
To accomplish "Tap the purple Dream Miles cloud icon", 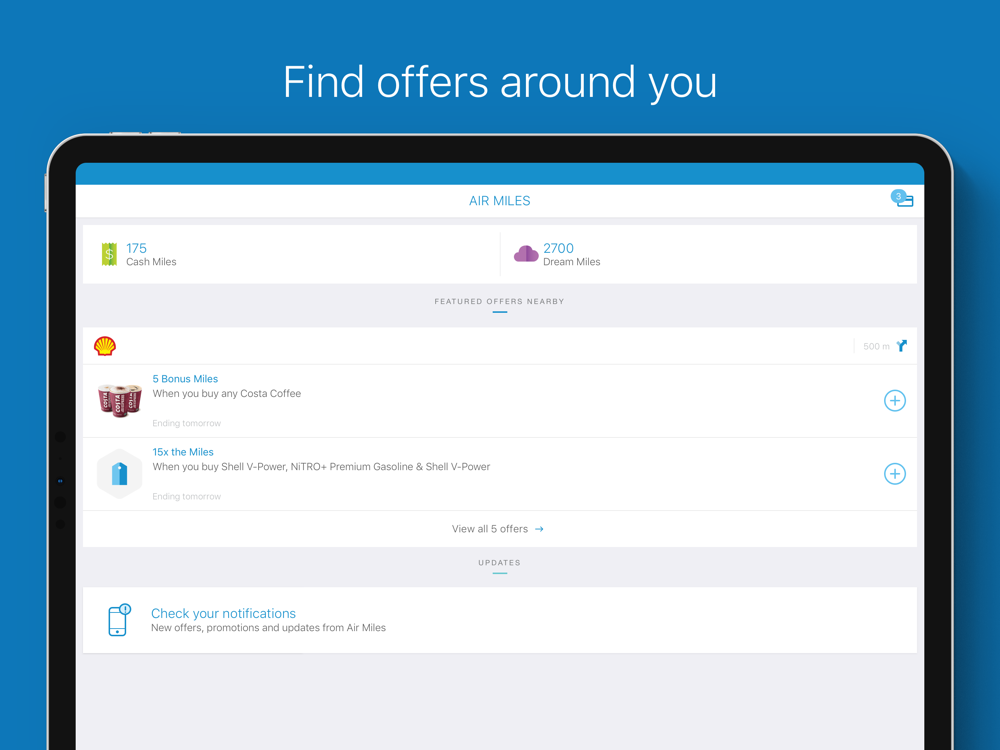I will point(526,254).
